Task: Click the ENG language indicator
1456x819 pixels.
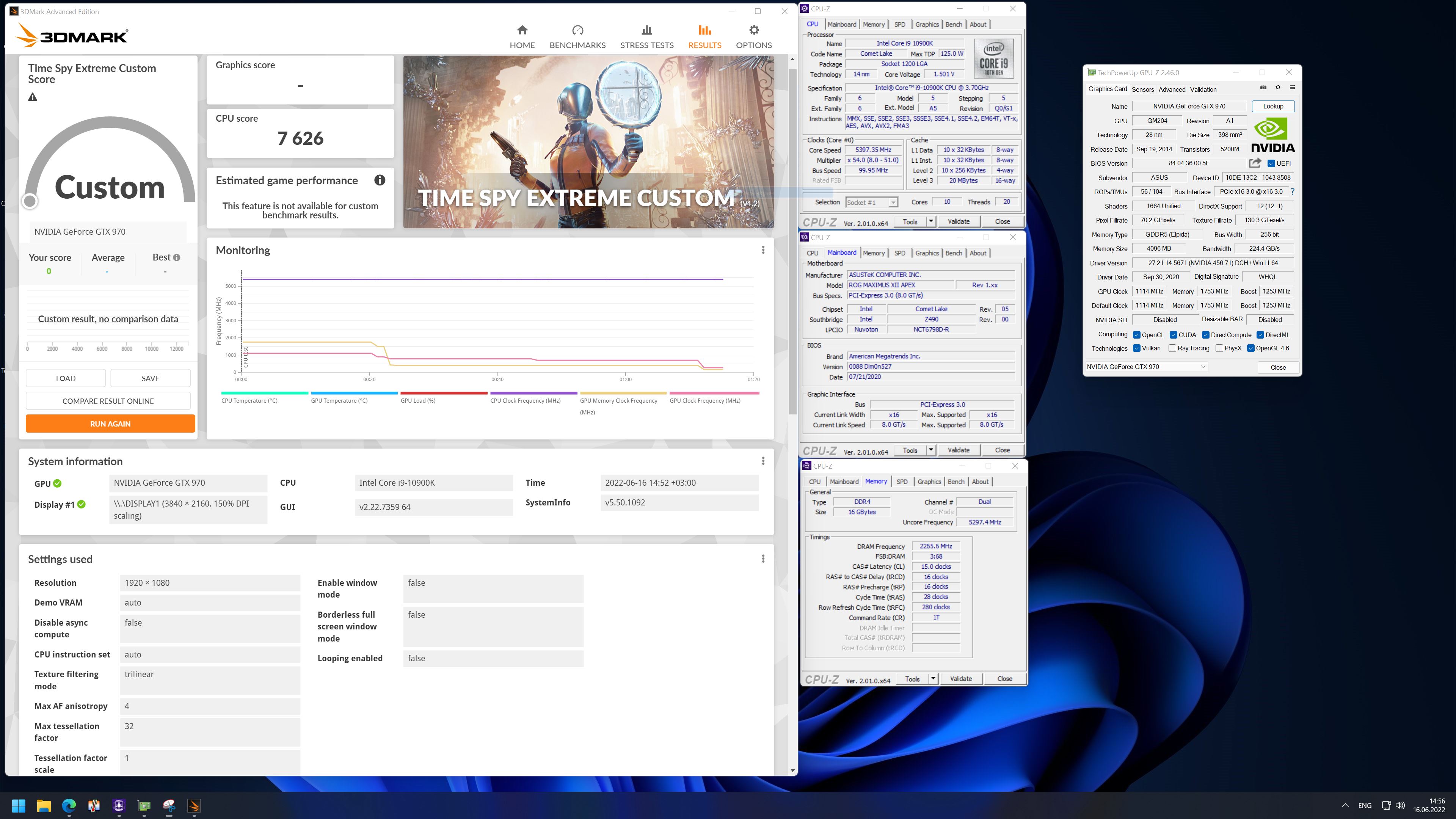Action: (x=1365, y=805)
